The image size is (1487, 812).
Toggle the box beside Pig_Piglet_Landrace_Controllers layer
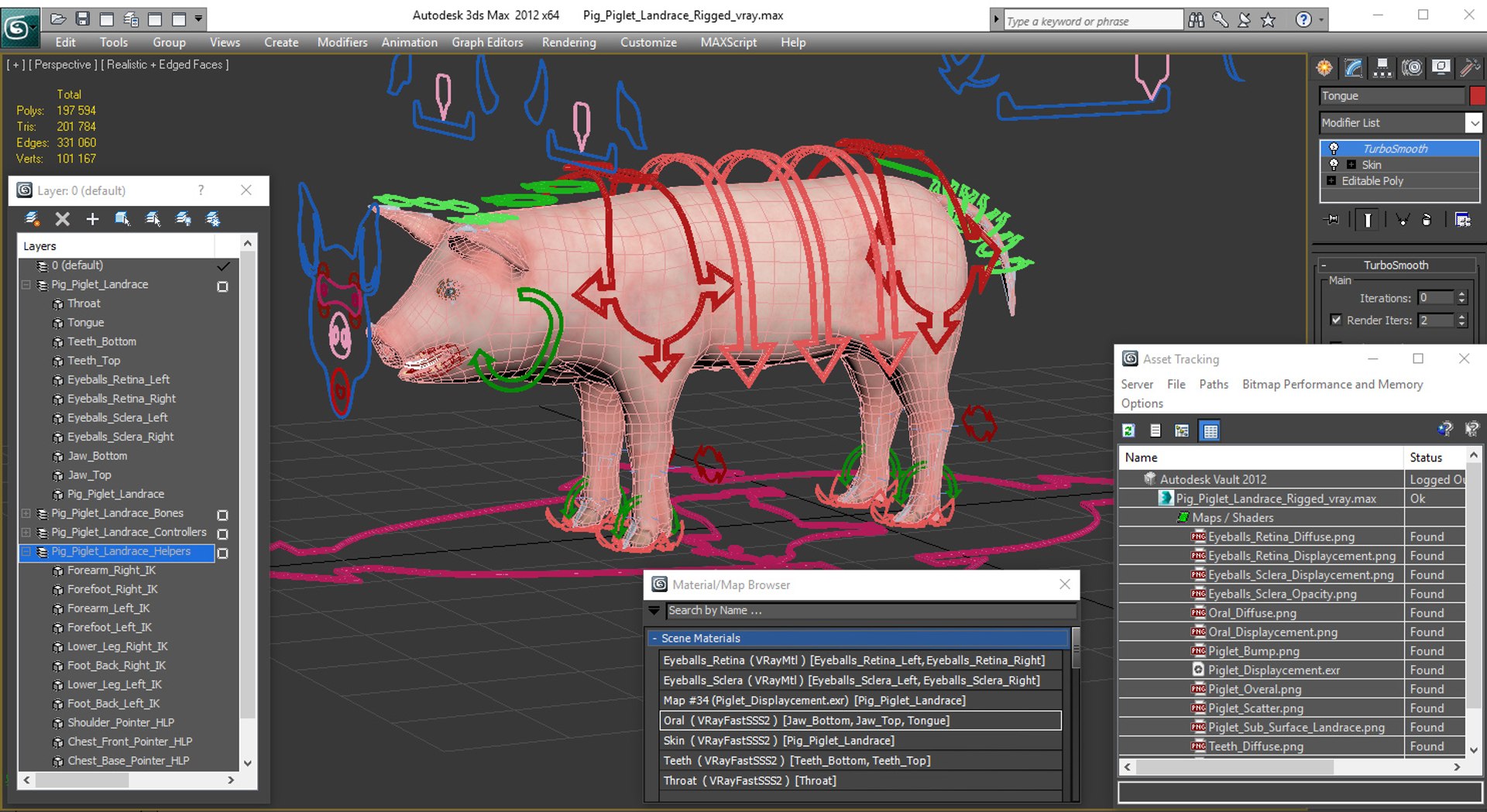[222, 534]
